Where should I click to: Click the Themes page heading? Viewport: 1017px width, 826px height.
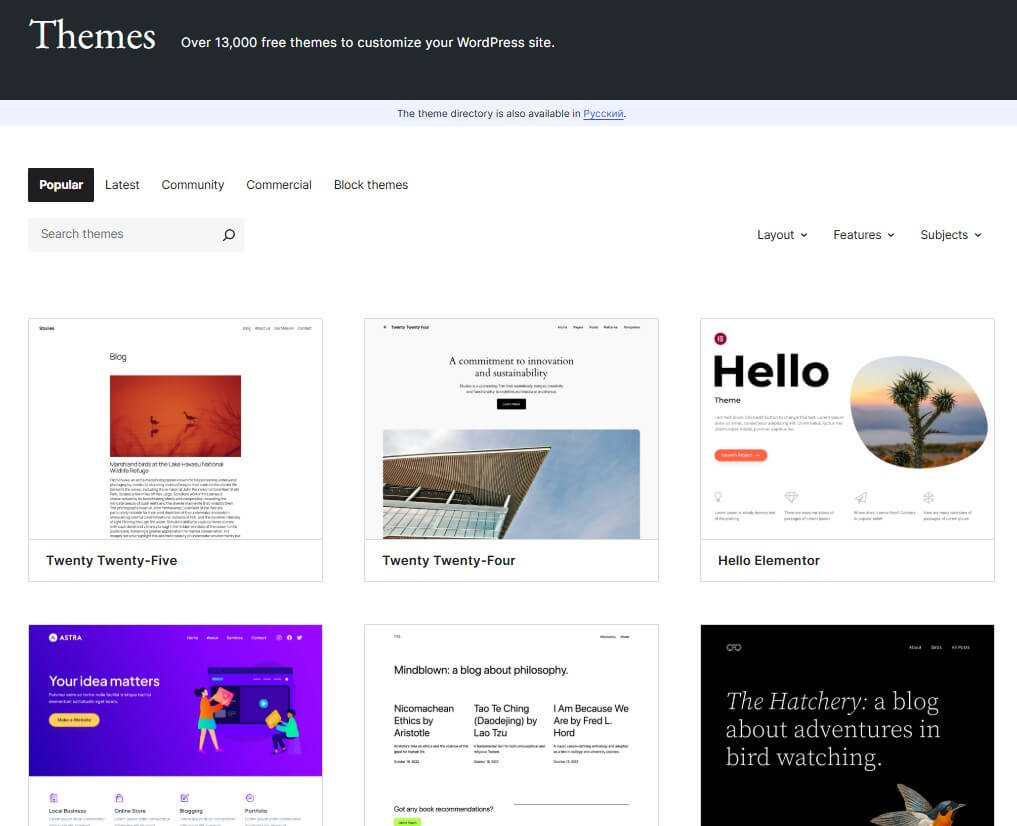92,35
